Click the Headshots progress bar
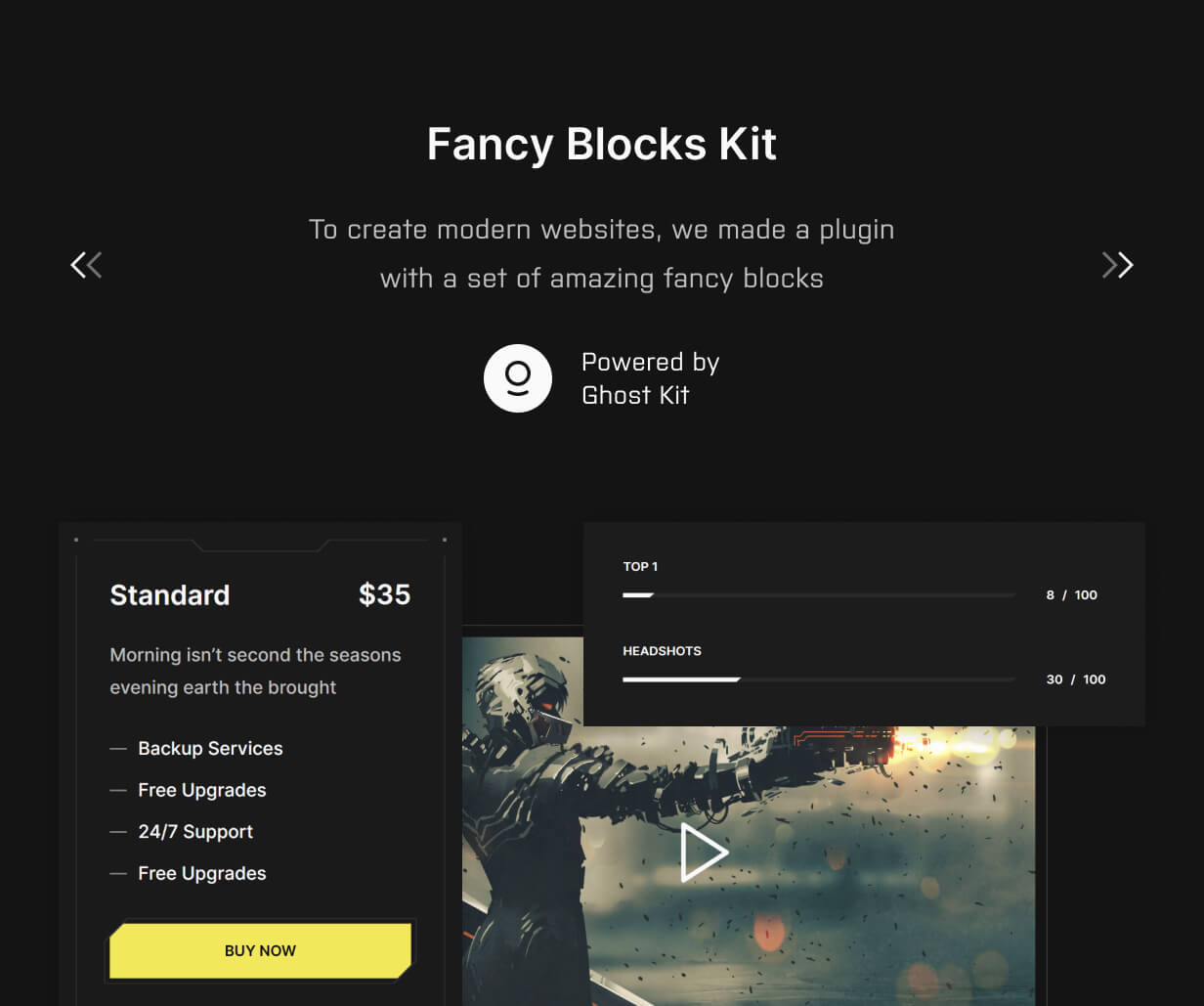The image size is (1204, 1006). click(819, 678)
